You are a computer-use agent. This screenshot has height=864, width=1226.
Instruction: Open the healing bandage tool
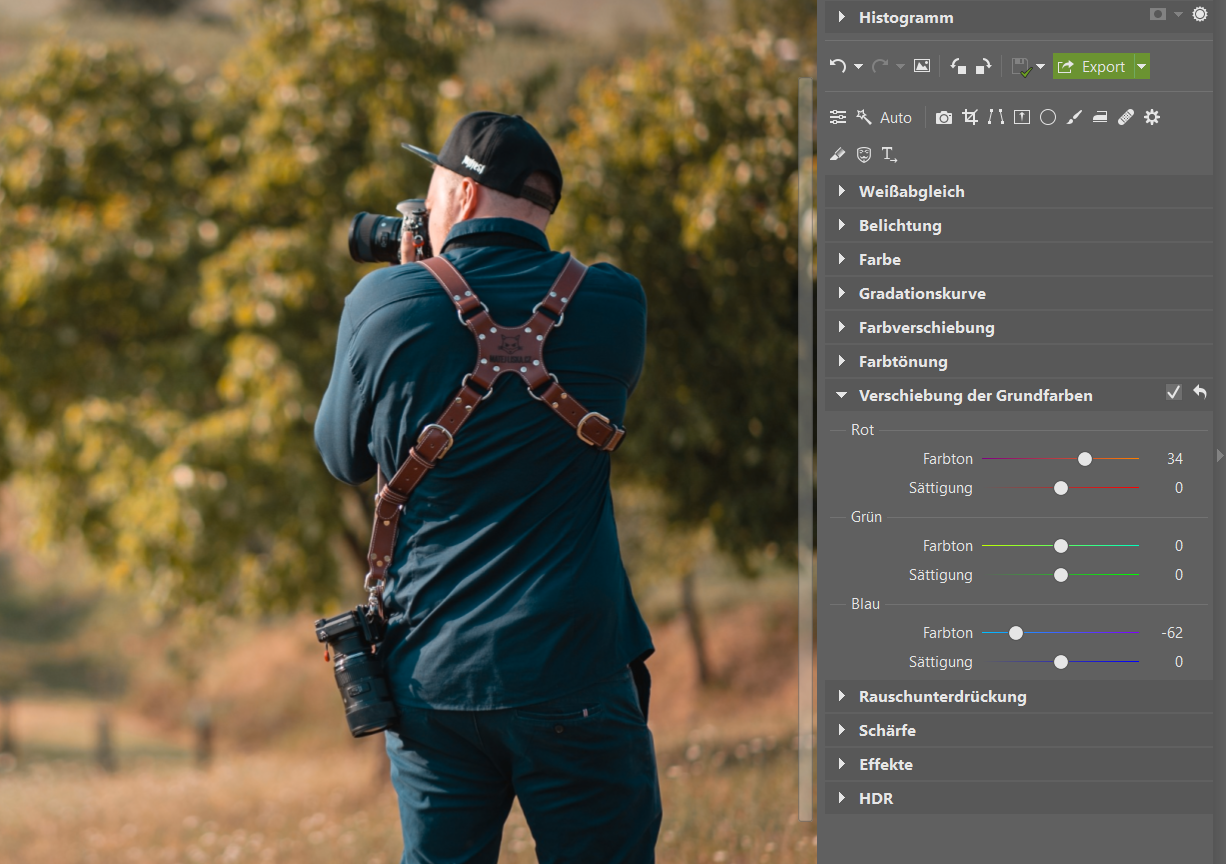[x=1126, y=117]
